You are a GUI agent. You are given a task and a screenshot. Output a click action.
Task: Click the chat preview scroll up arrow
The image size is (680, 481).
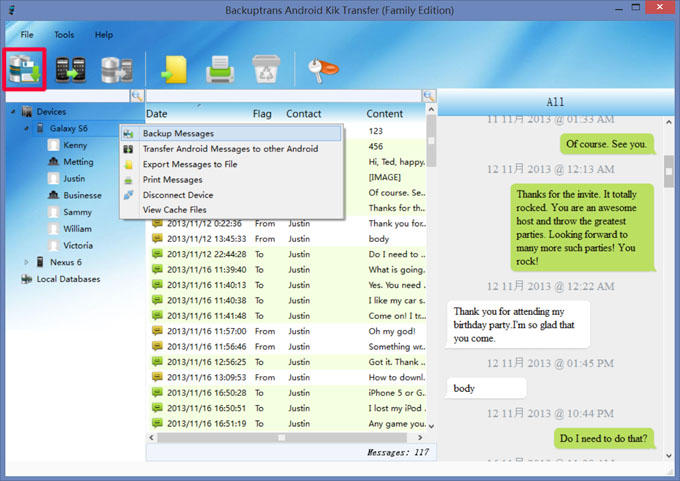(669, 123)
